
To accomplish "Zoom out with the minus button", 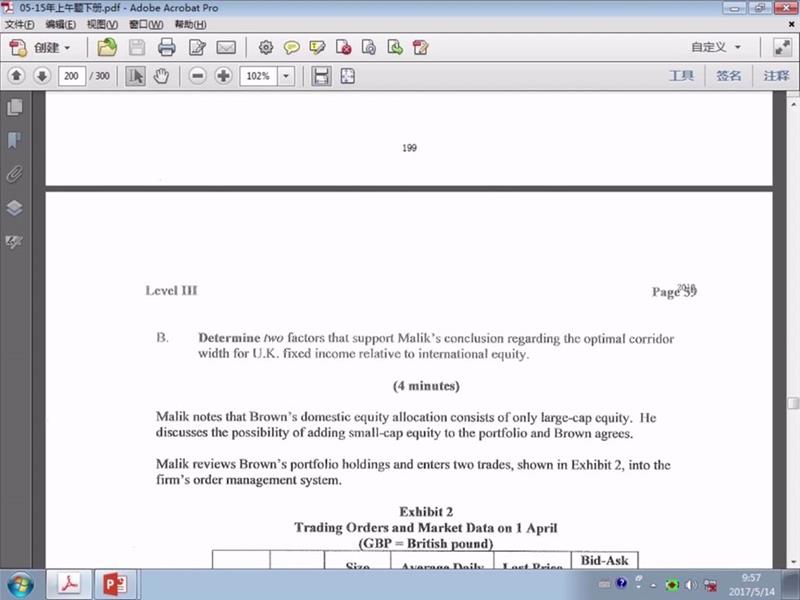I will pyautogui.click(x=197, y=76).
